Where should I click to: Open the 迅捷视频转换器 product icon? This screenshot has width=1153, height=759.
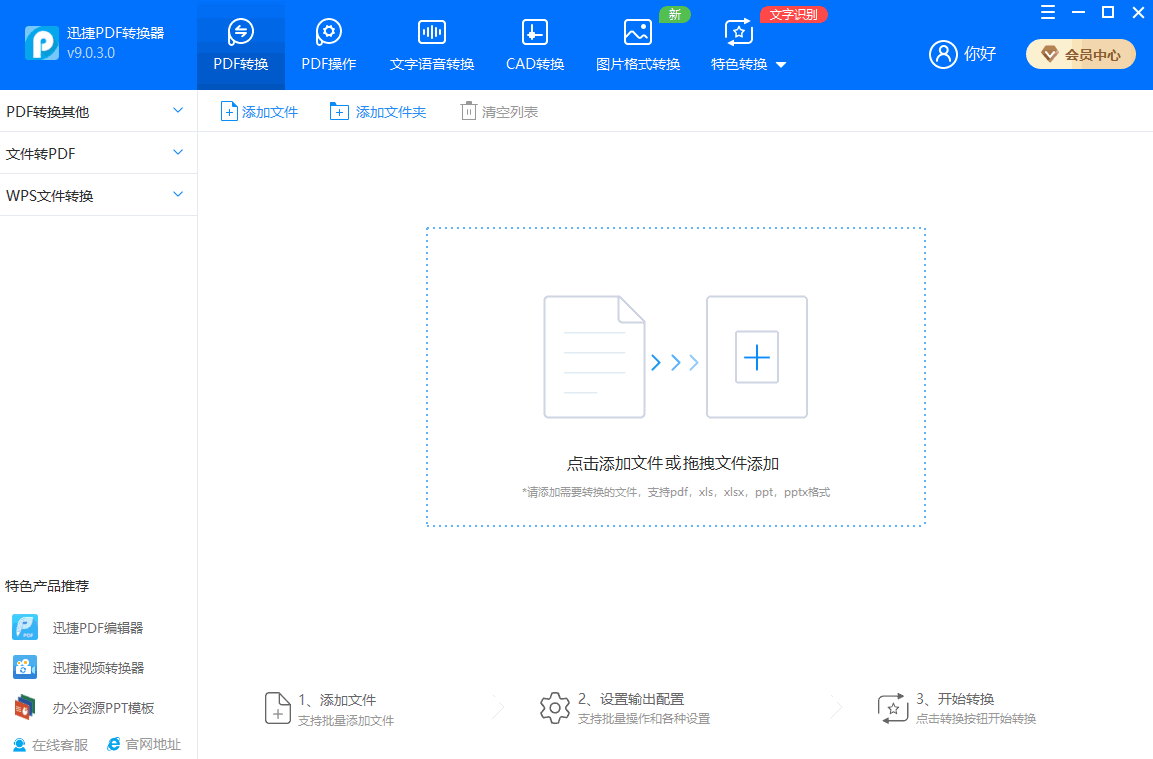pyautogui.click(x=25, y=668)
